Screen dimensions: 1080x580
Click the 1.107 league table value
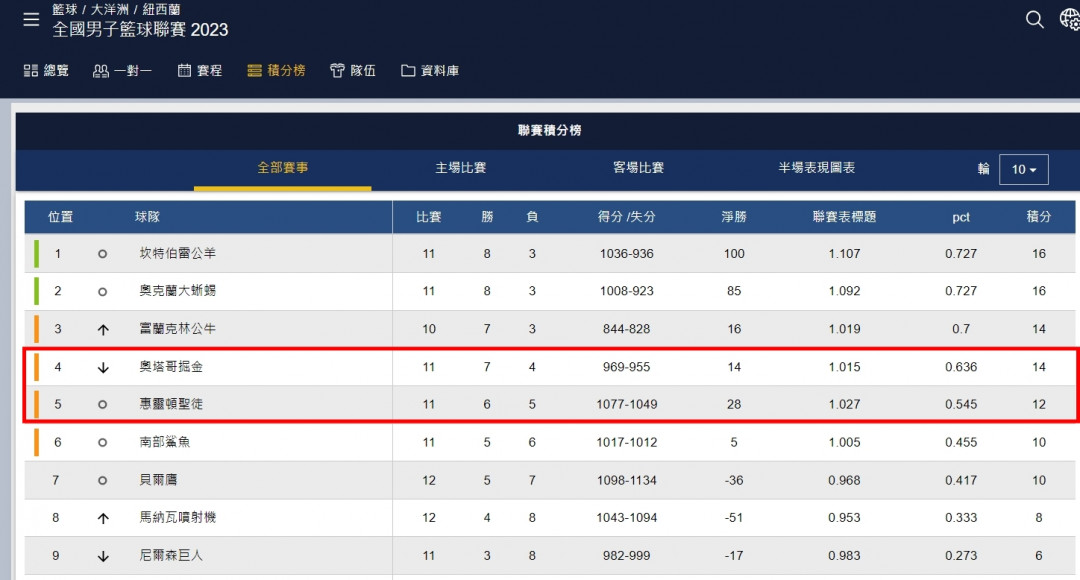pyautogui.click(x=844, y=253)
